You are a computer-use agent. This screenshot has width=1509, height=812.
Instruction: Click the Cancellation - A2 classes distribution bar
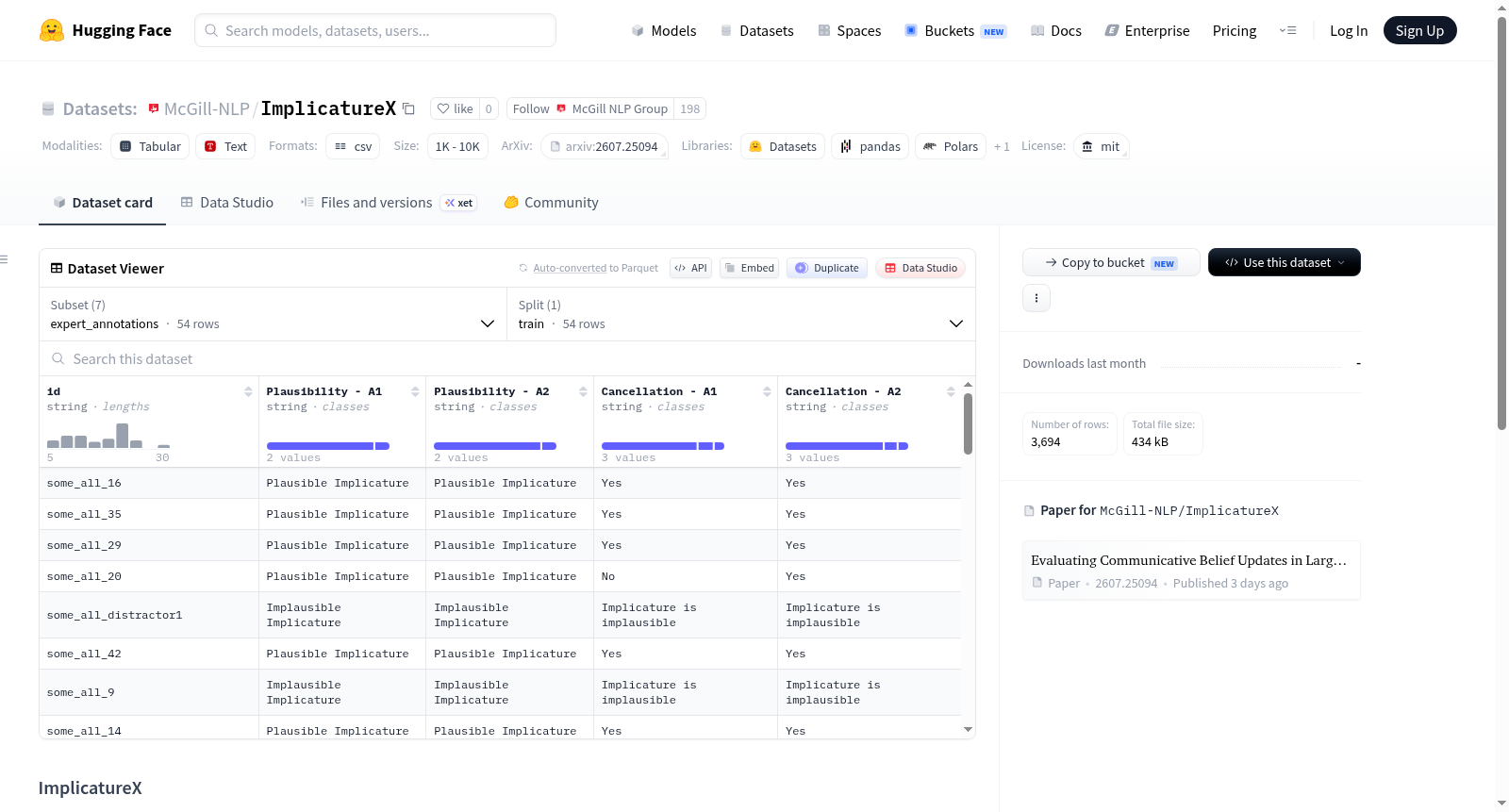click(x=847, y=446)
